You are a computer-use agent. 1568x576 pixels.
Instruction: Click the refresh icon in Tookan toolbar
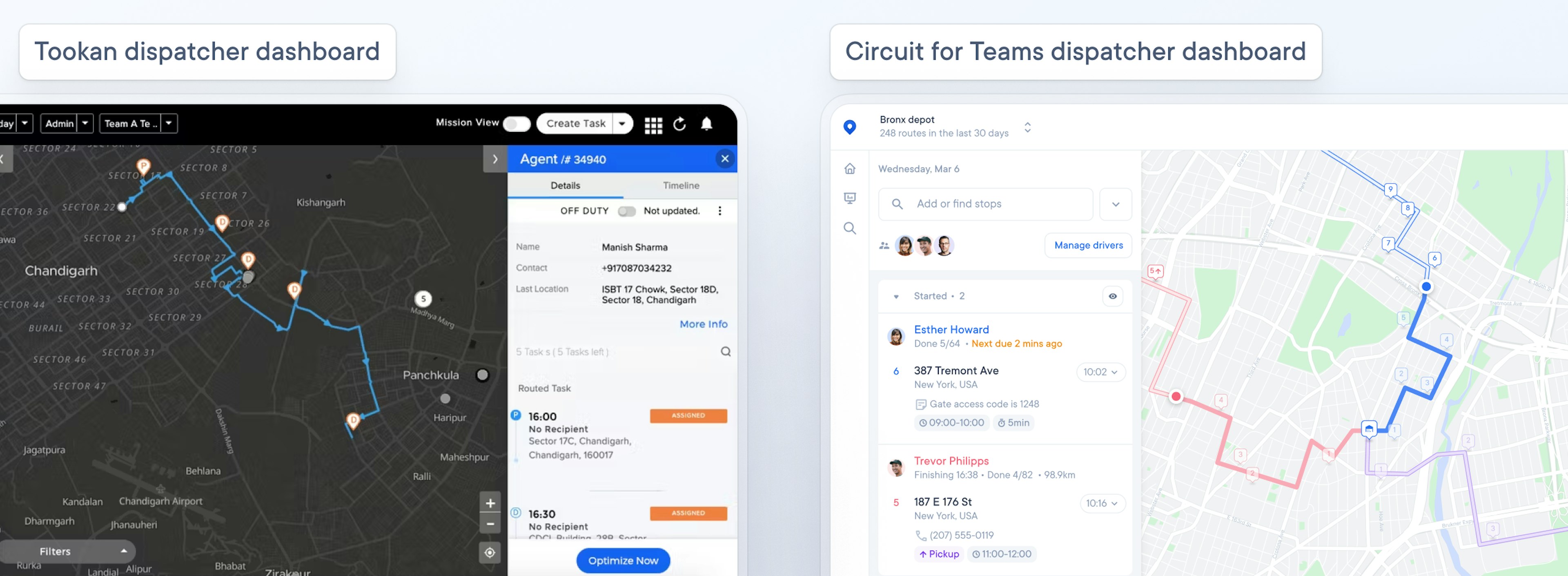pos(679,123)
